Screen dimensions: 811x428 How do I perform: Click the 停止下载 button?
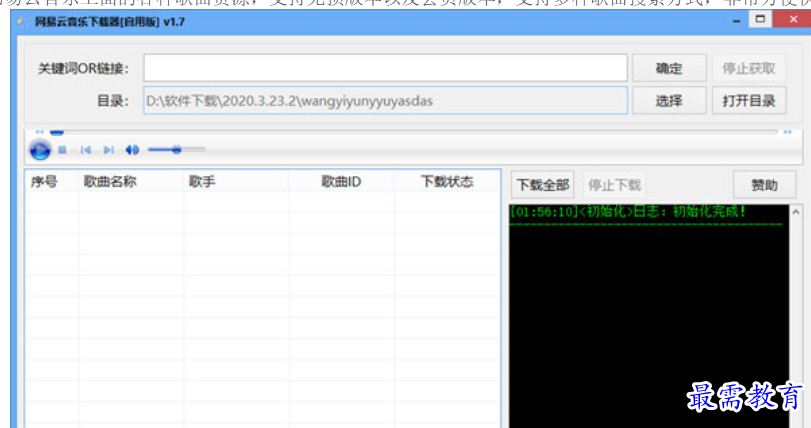point(614,185)
